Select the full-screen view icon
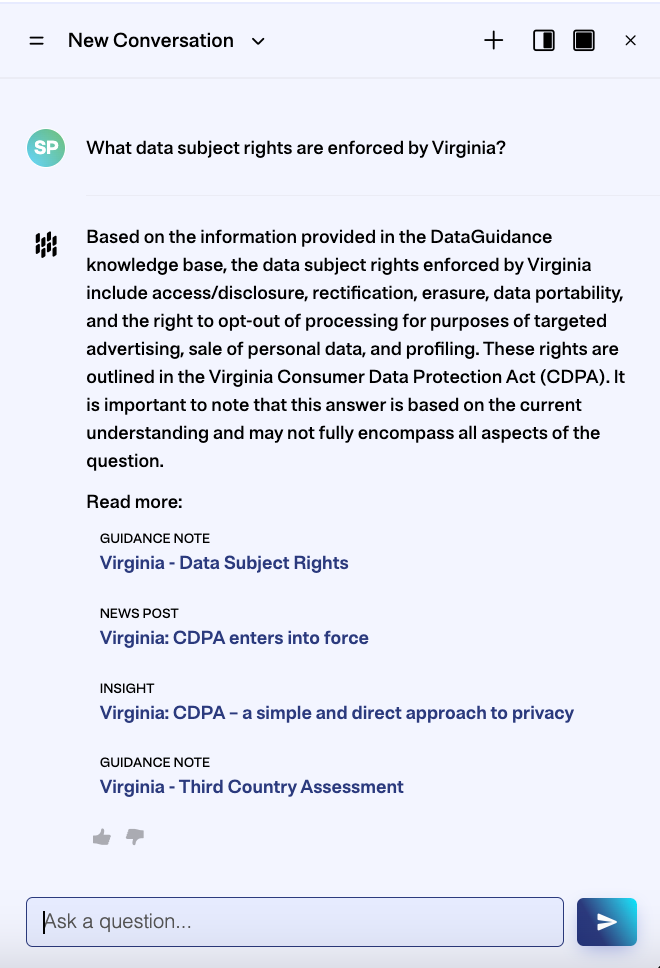 (x=584, y=40)
